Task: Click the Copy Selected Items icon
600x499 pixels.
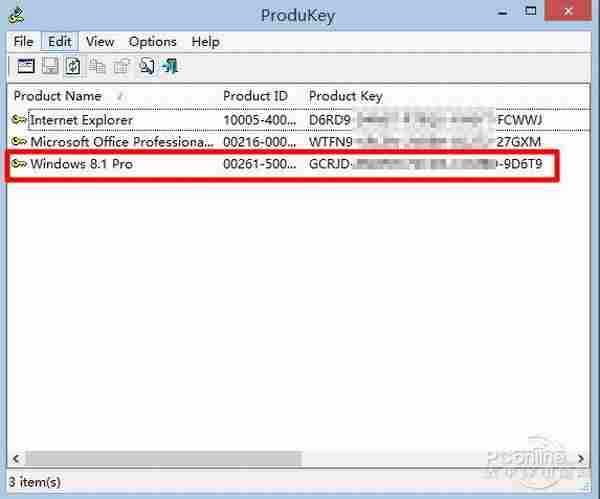Action: click(x=97, y=66)
